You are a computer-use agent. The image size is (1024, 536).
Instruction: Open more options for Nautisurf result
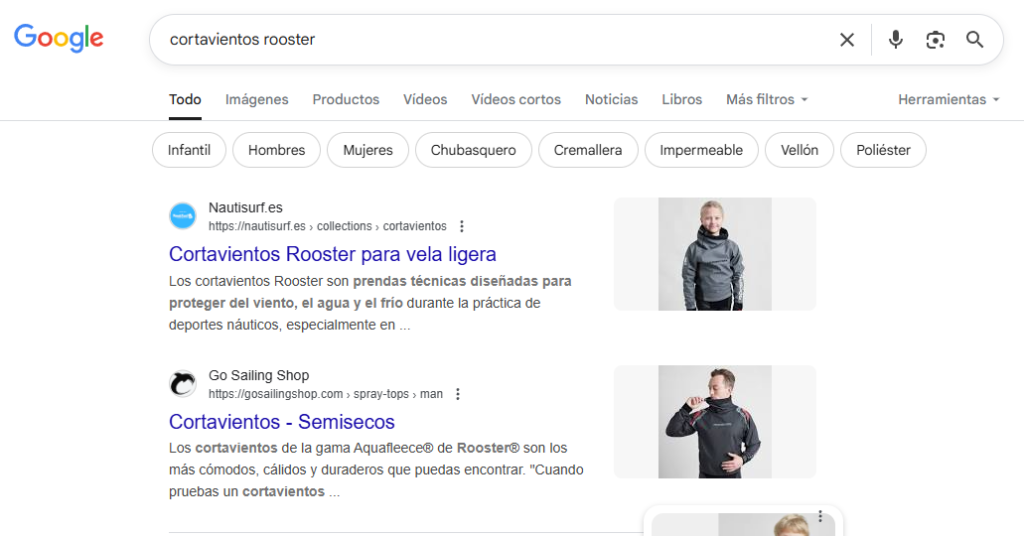[462, 227]
